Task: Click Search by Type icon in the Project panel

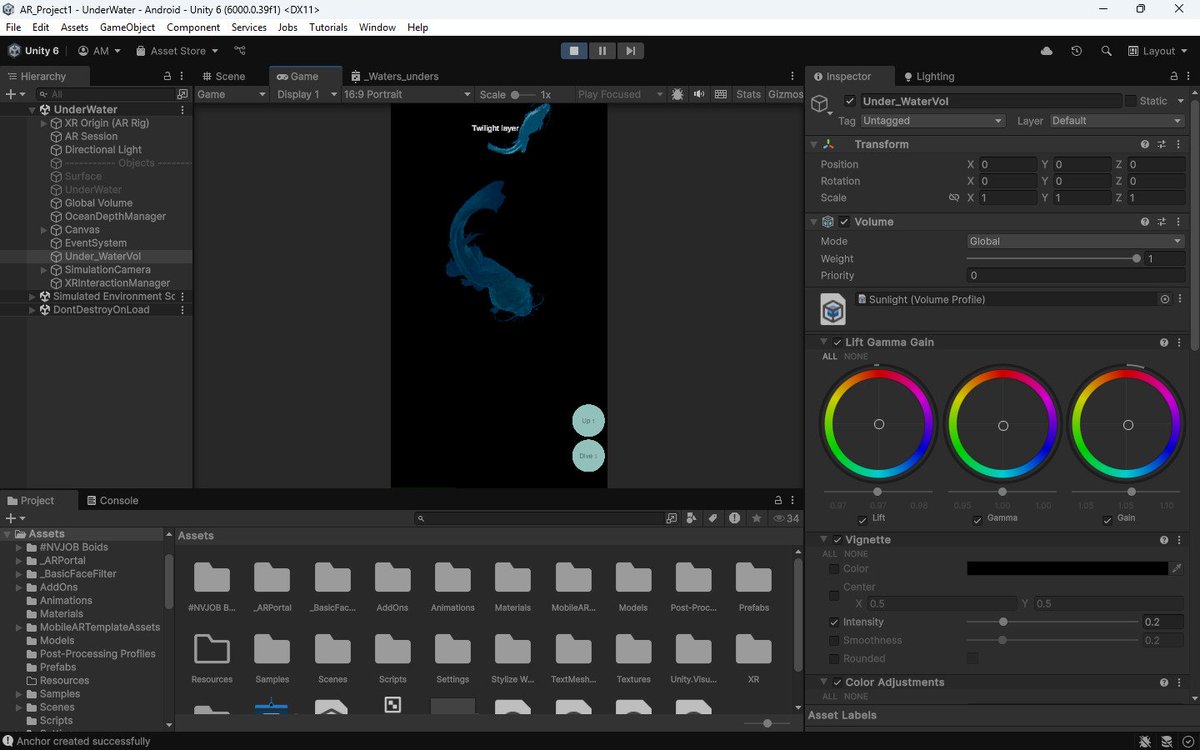Action: coord(692,518)
